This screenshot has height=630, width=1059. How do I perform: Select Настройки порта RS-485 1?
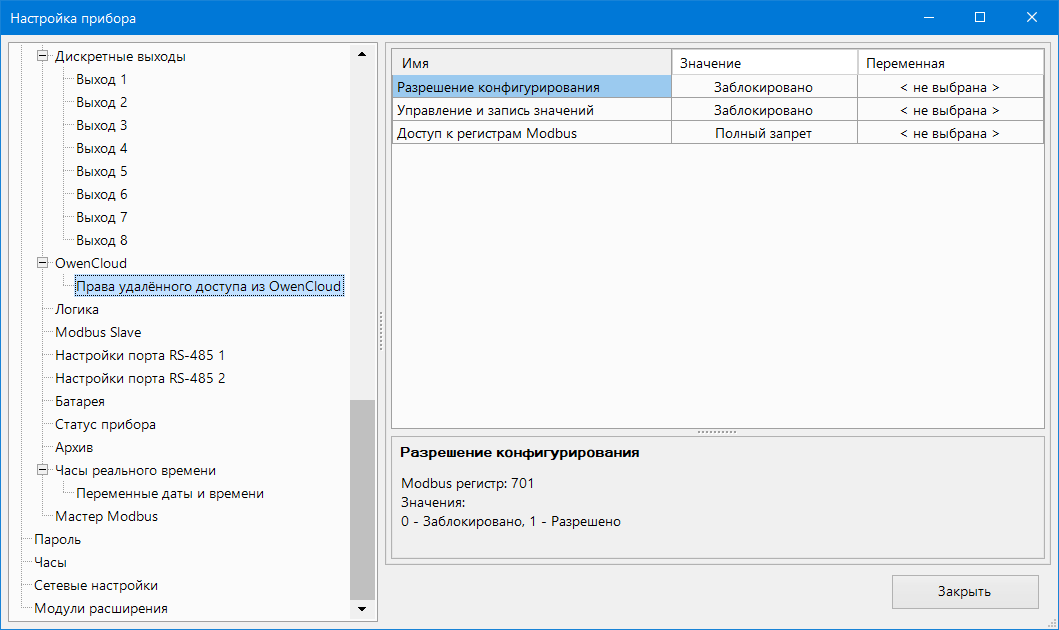140,356
